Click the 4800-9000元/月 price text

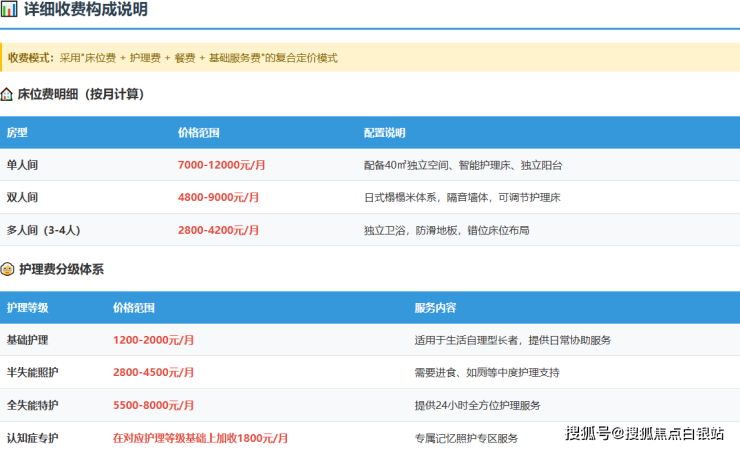pyautogui.click(x=219, y=198)
